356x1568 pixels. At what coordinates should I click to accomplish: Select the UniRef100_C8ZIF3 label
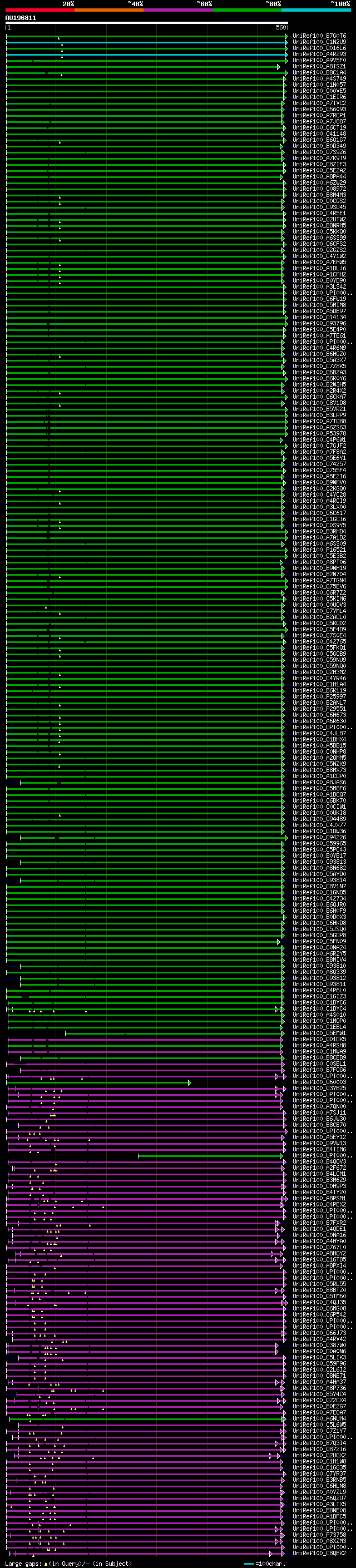click(x=319, y=164)
